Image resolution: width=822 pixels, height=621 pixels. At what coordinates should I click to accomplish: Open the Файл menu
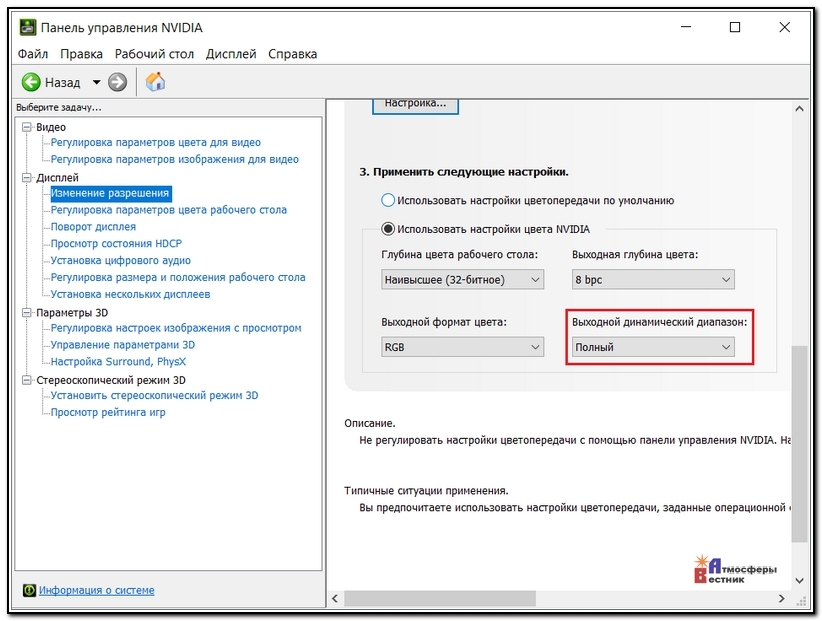click(33, 54)
